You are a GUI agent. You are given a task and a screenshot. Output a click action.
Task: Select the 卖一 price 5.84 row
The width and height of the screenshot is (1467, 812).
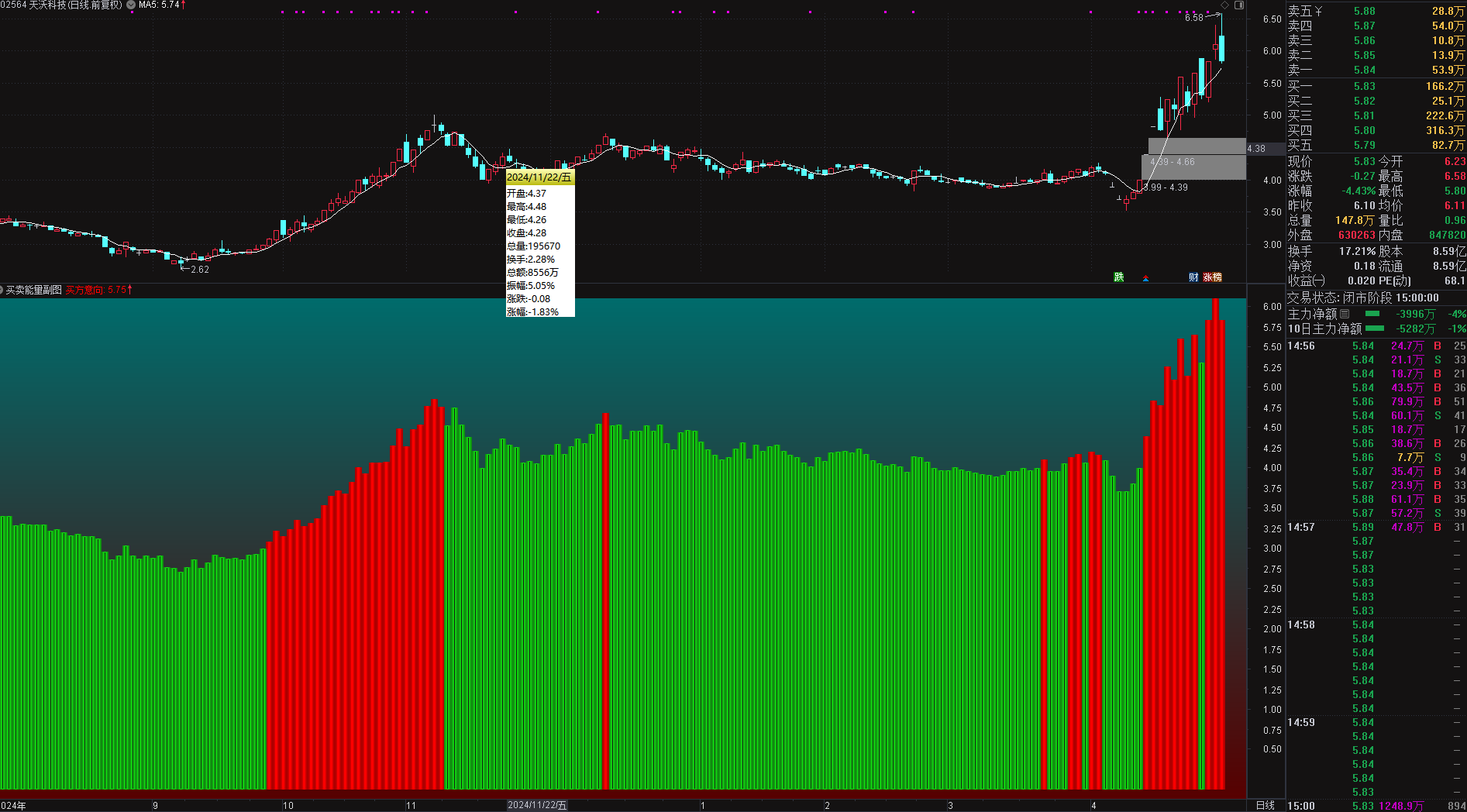coord(1376,70)
